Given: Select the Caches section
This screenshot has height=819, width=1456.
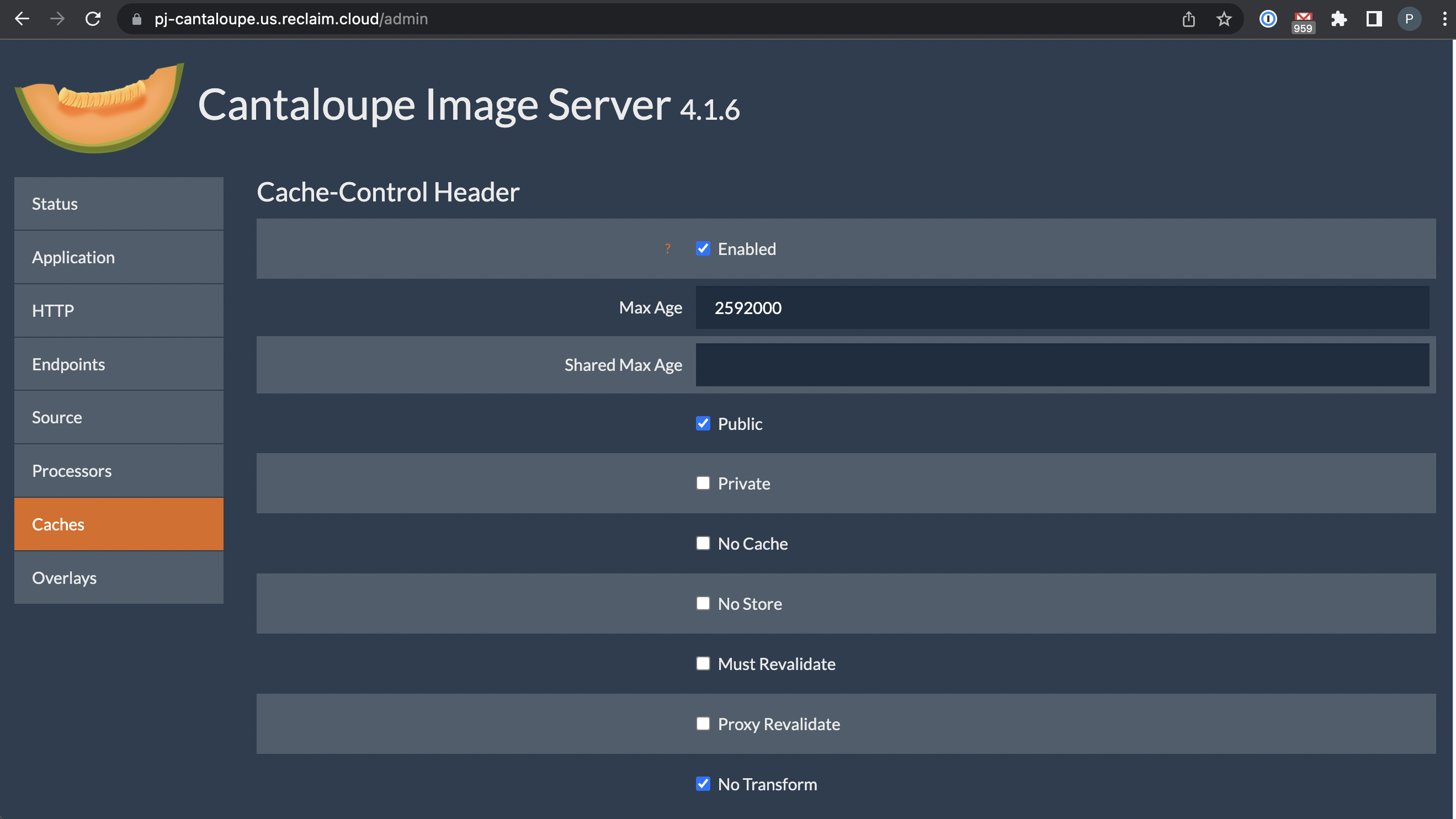Looking at the screenshot, I should pos(119,524).
